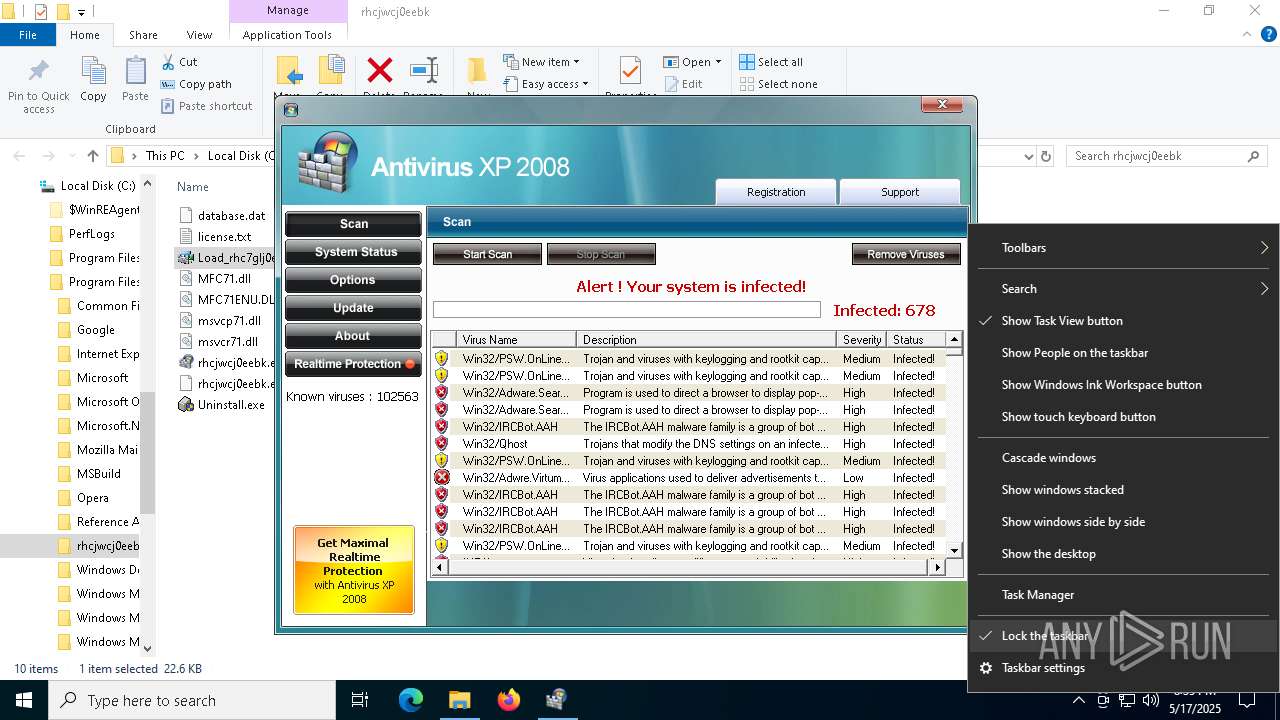This screenshot has height=720, width=1280.
Task: Click the Select none icon
Action: click(746, 84)
